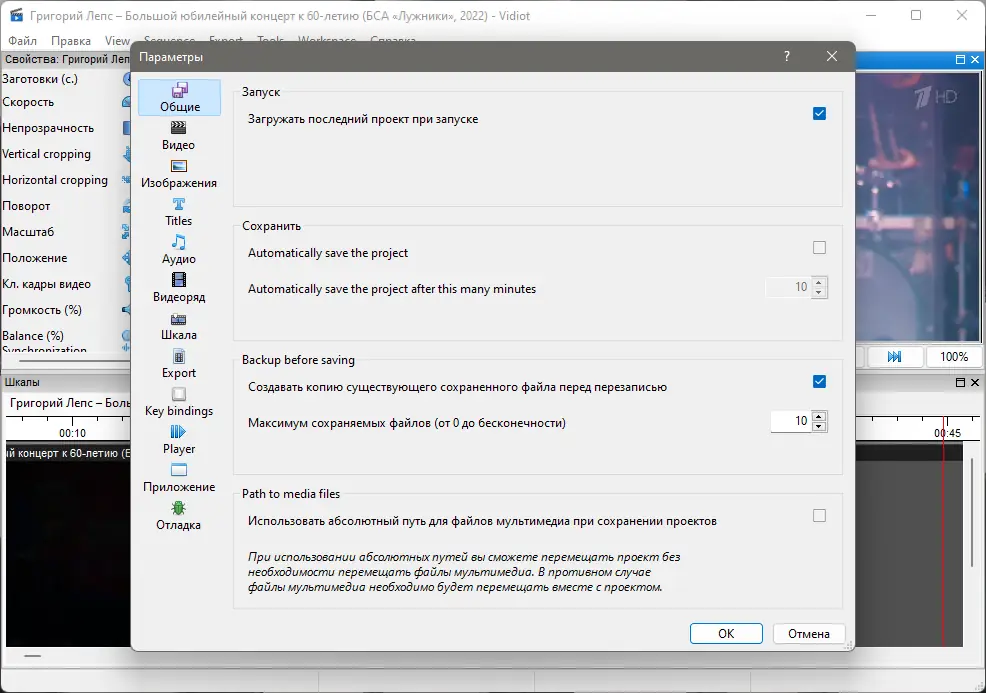Click the Поворот property label

pyautogui.click(x=26, y=206)
